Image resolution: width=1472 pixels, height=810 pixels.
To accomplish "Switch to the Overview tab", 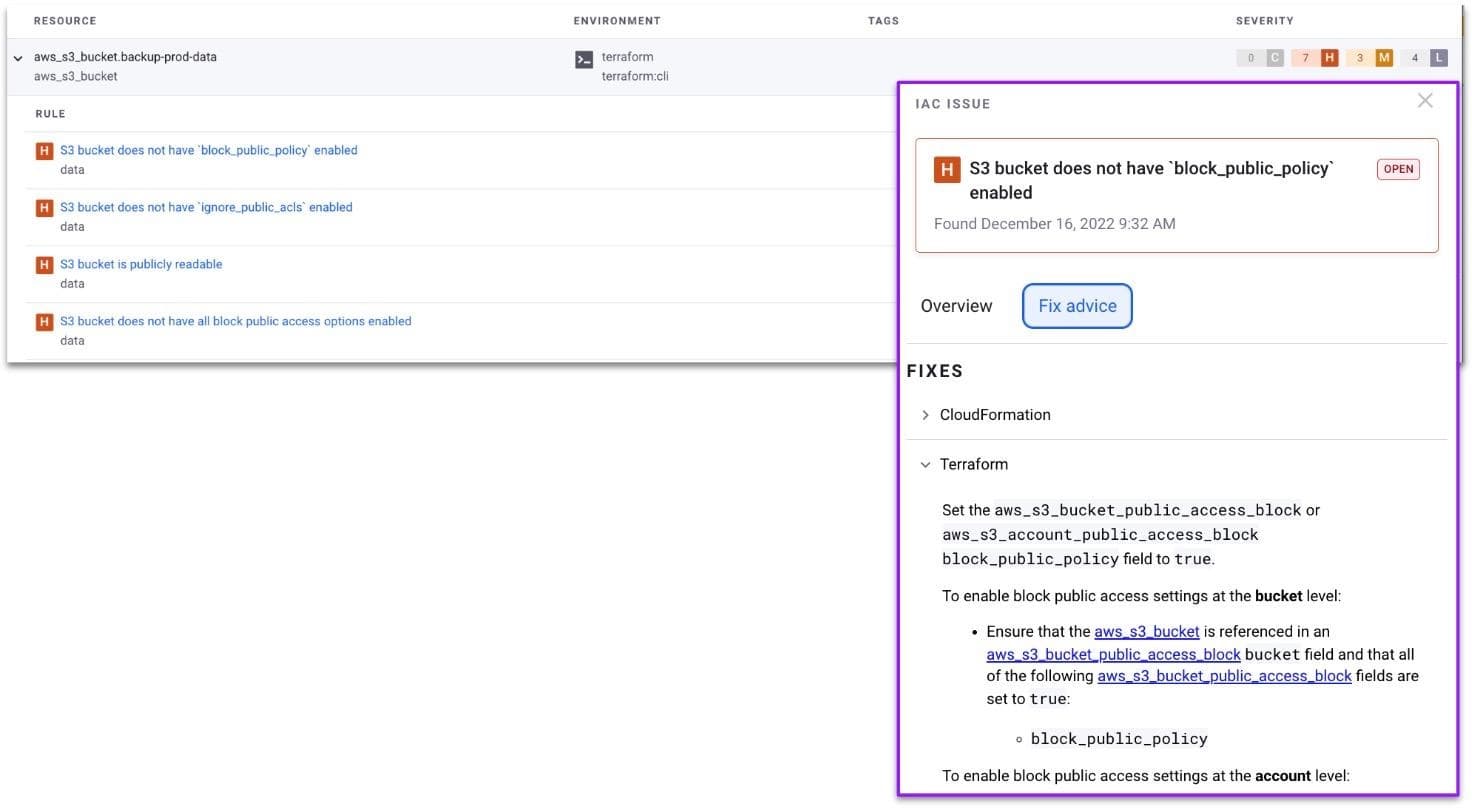I will 956,306.
